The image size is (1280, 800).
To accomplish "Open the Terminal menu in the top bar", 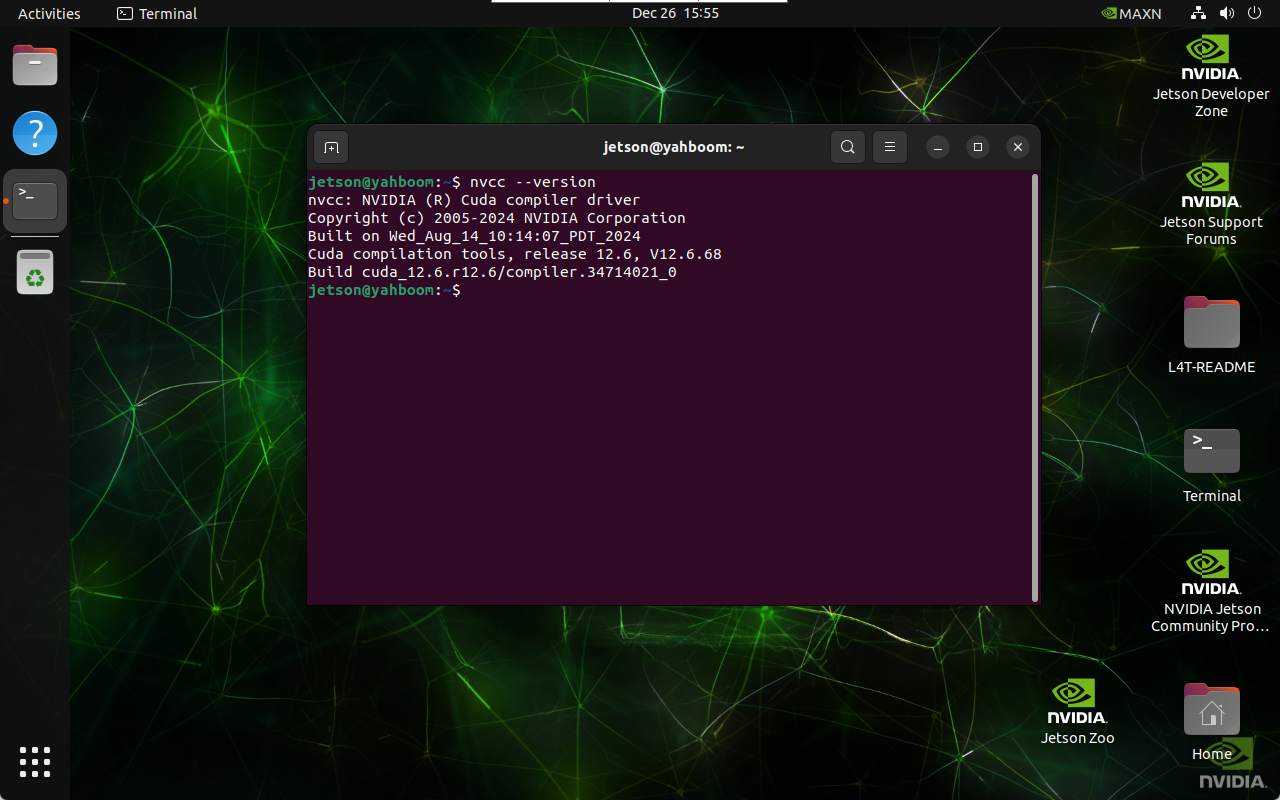I will click(x=156, y=13).
